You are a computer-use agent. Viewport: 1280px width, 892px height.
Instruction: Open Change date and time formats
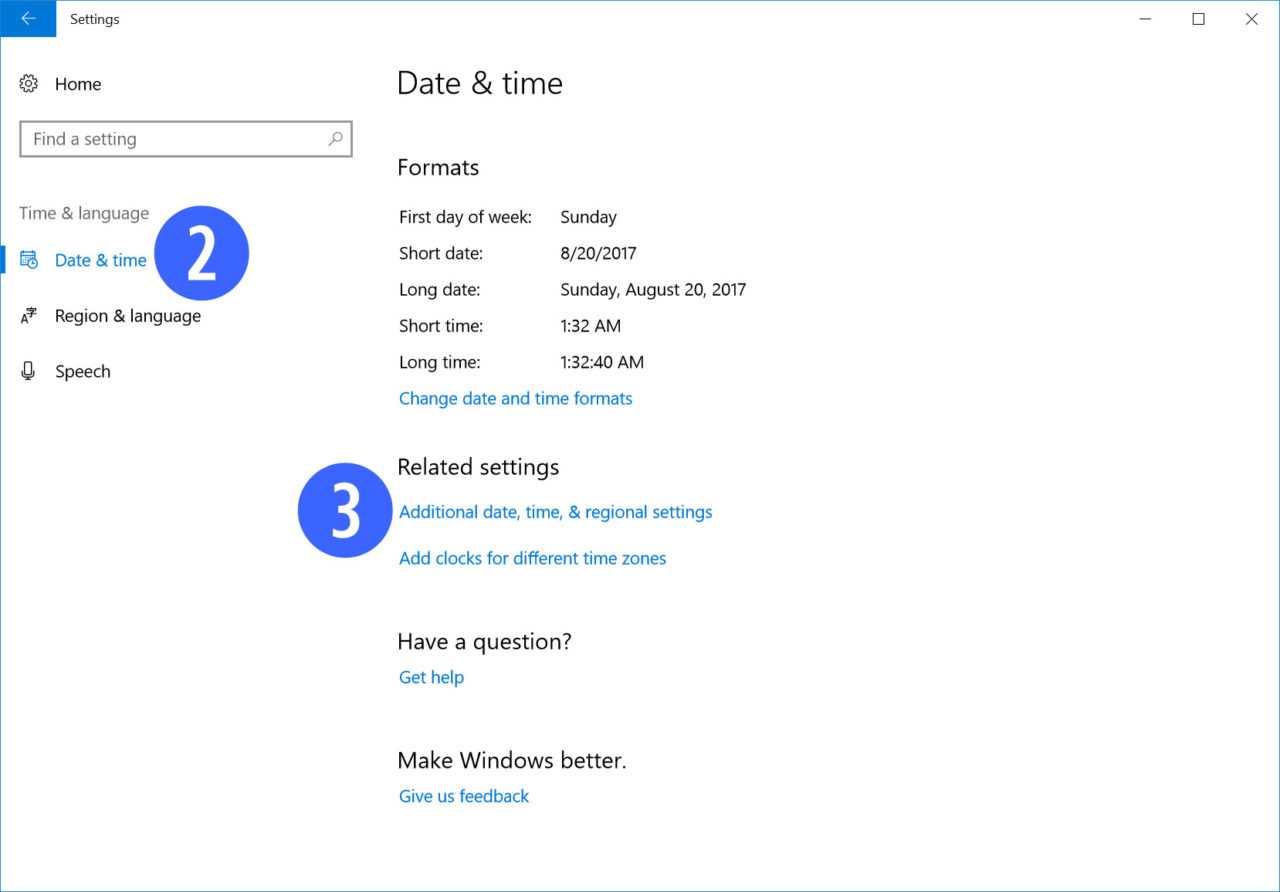point(515,398)
